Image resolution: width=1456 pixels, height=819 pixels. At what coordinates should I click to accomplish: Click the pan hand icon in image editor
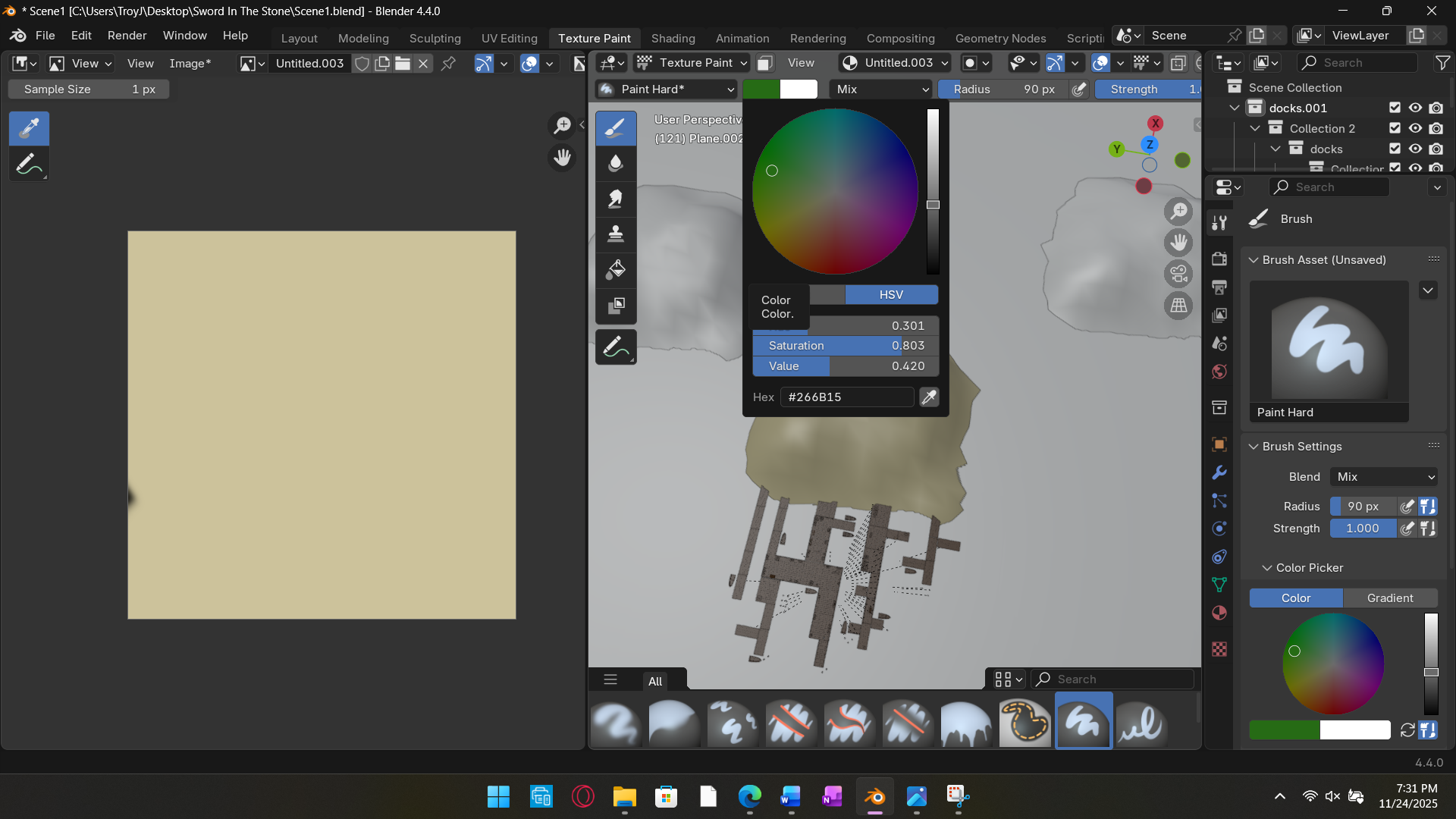point(562,158)
